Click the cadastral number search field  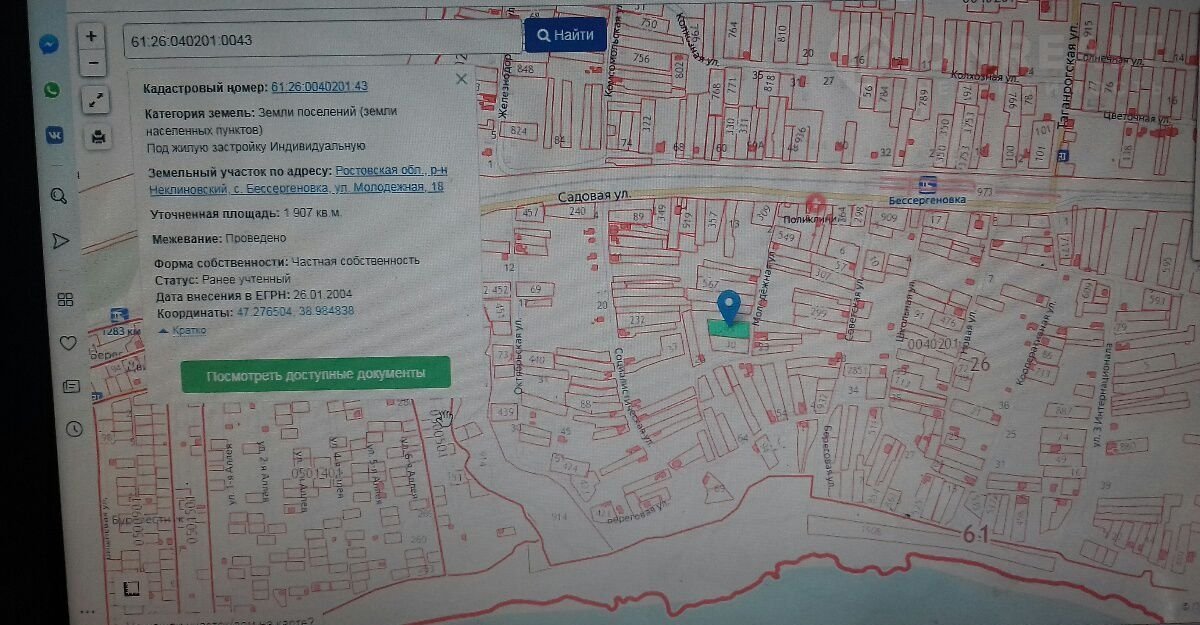coord(320,40)
